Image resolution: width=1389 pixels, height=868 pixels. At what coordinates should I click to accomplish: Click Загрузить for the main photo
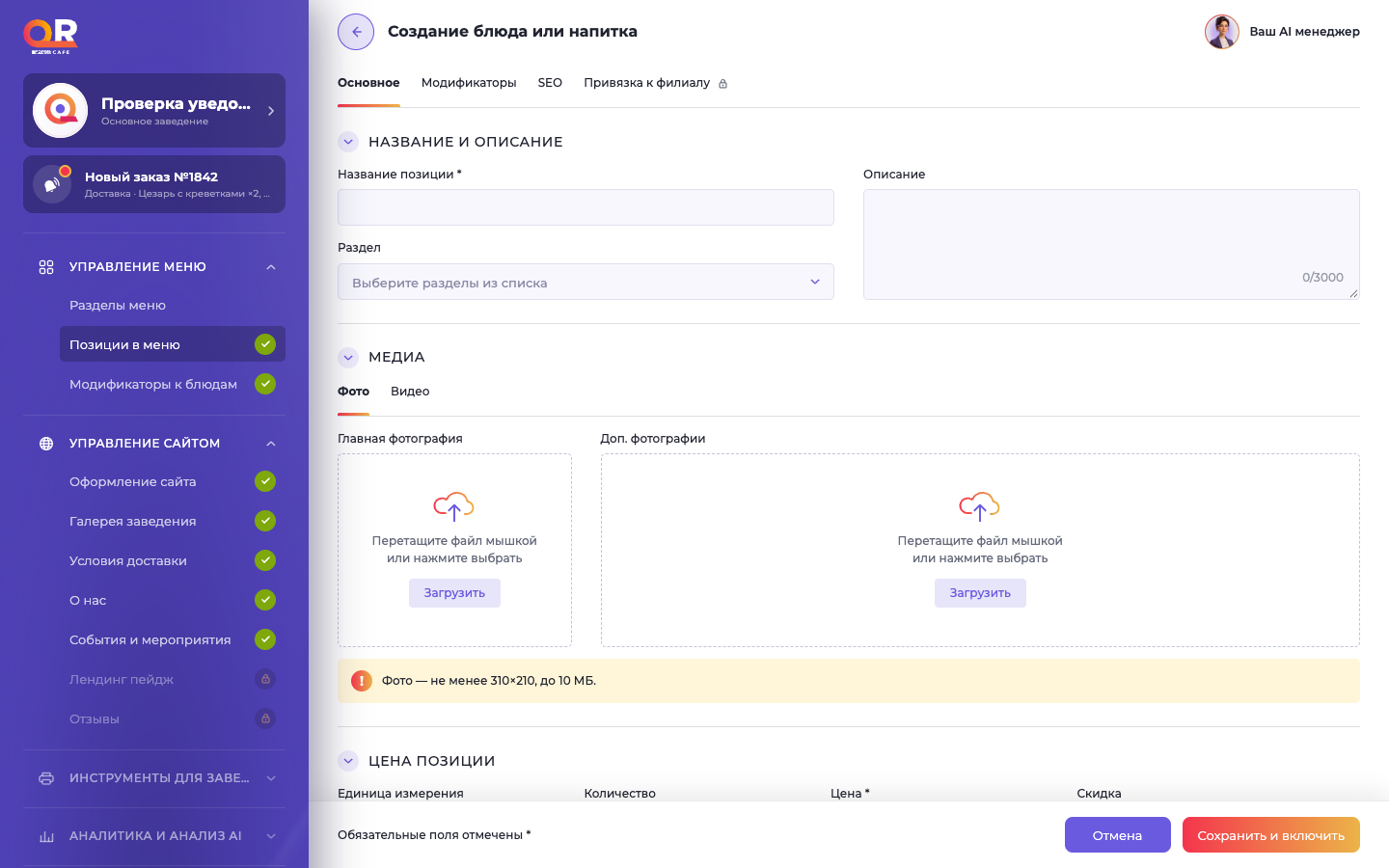click(454, 593)
